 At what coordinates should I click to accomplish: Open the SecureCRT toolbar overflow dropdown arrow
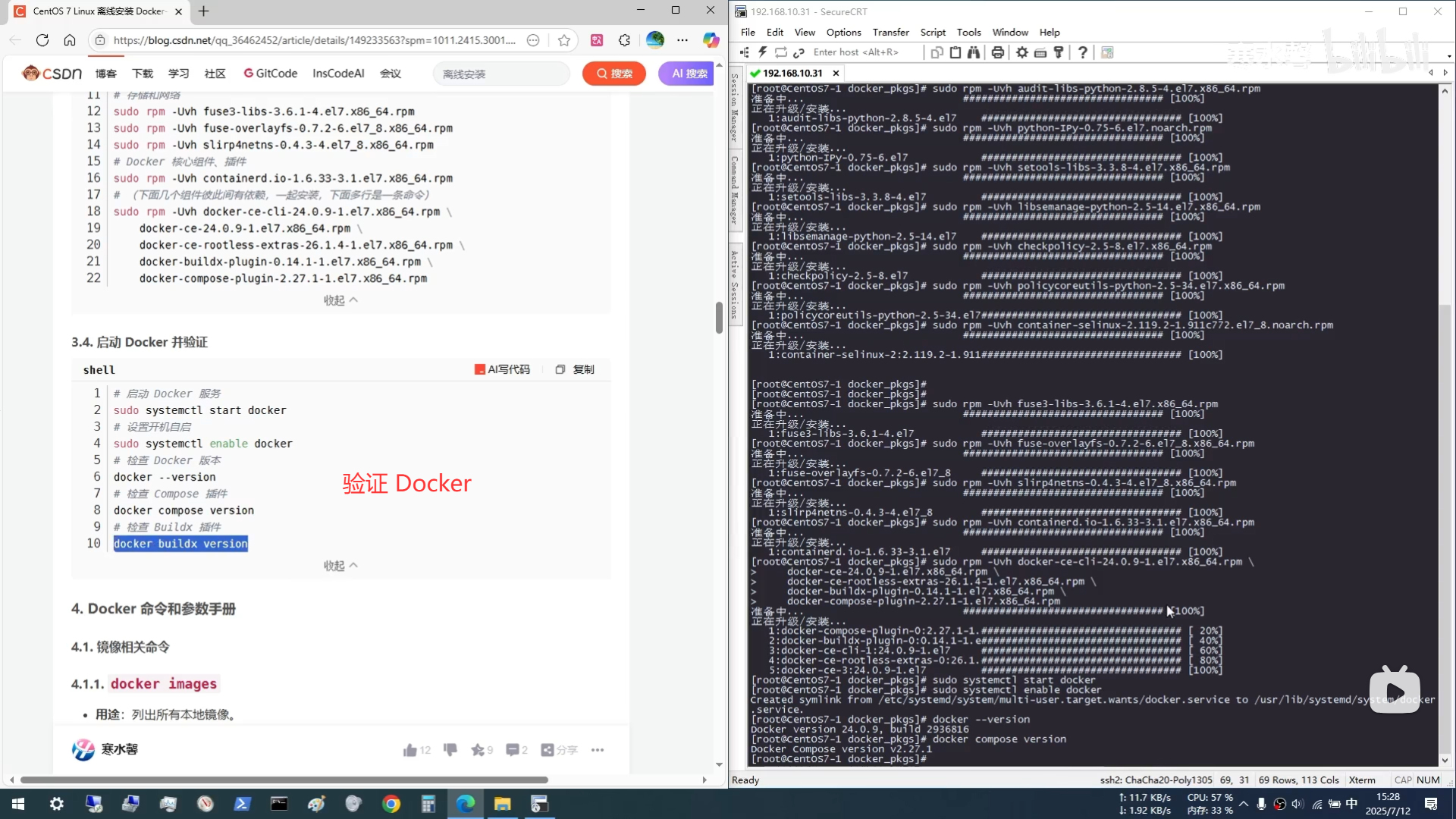1448,56
